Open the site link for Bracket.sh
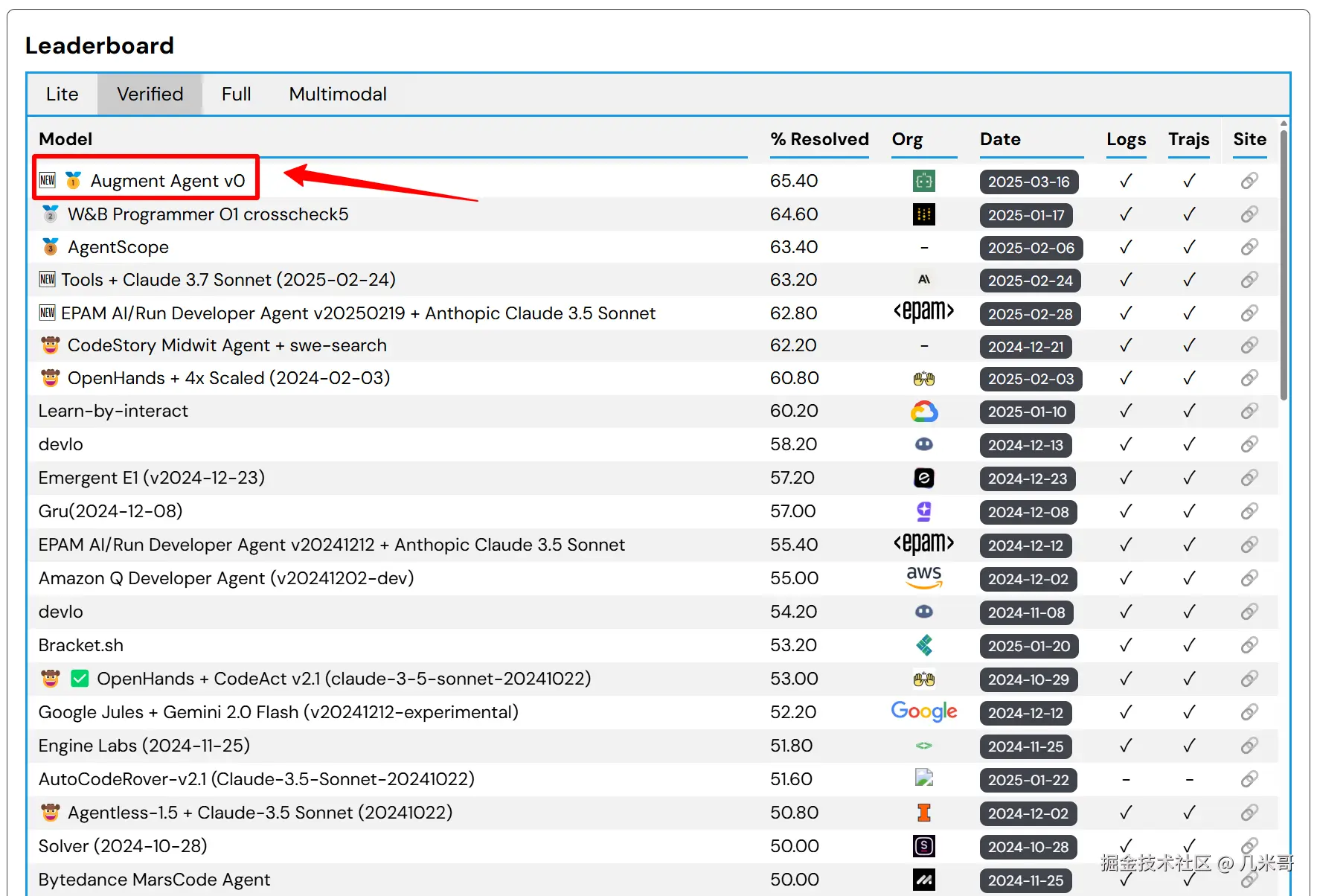The width and height of the screenshot is (1317, 896). point(1249,645)
